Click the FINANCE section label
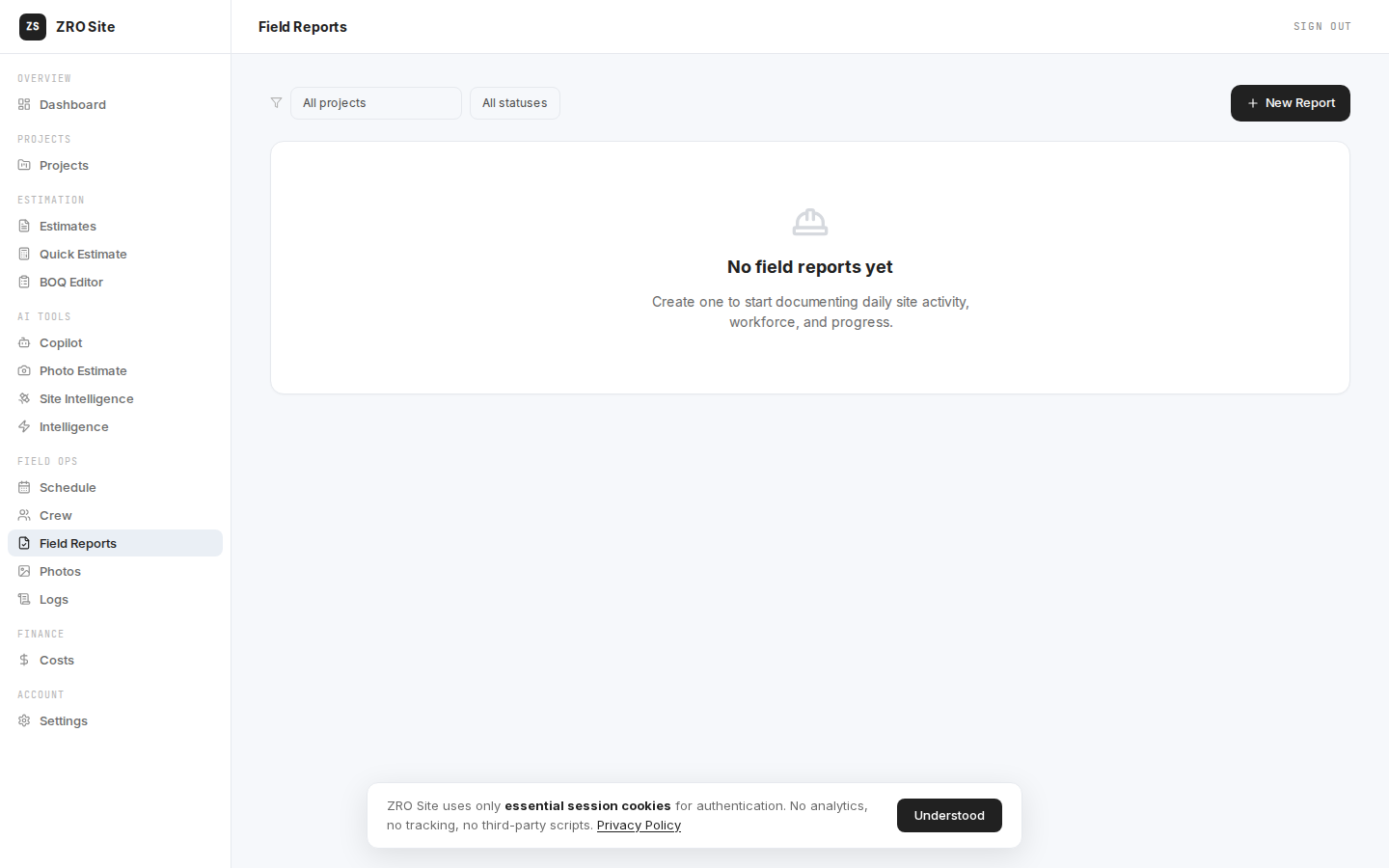This screenshot has height=868, width=1389. [41, 634]
